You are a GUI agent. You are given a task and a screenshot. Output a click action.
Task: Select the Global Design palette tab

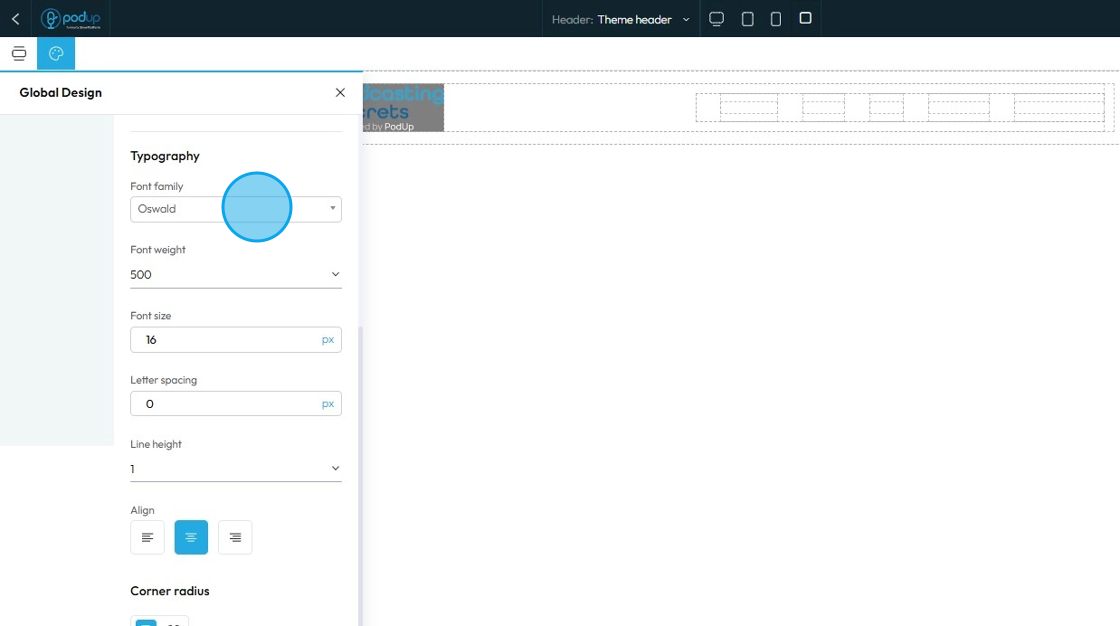point(56,54)
